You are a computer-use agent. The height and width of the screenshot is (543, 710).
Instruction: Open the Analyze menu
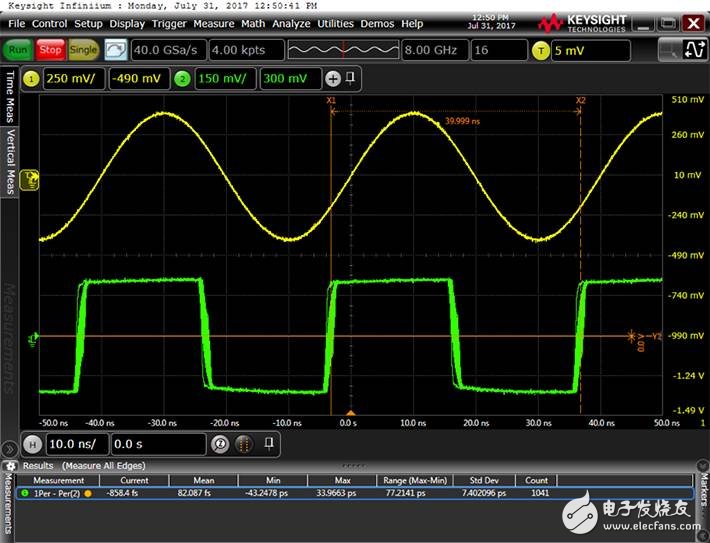pyautogui.click(x=291, y=24)
